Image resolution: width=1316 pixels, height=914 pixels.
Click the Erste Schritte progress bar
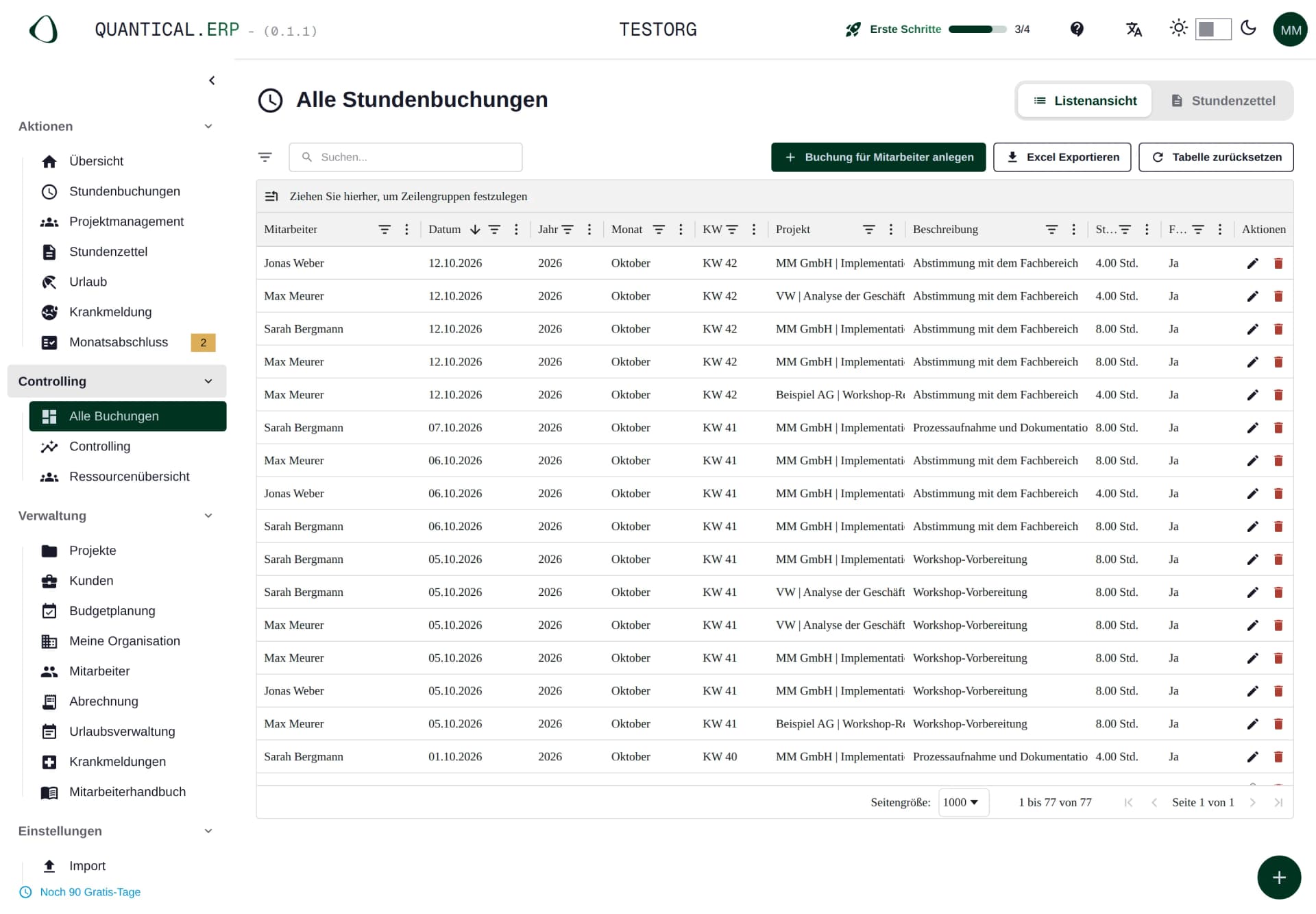pos(977,29)
